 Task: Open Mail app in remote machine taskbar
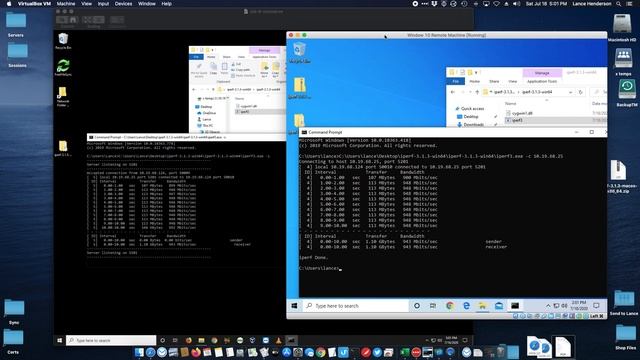click(x=499, y=306)
